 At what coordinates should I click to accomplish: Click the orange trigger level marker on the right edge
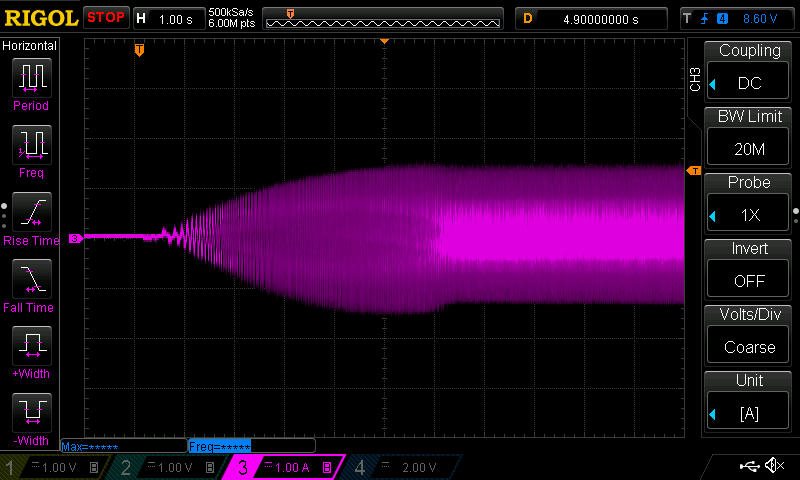pyautogui.click(x=694, y=171)
